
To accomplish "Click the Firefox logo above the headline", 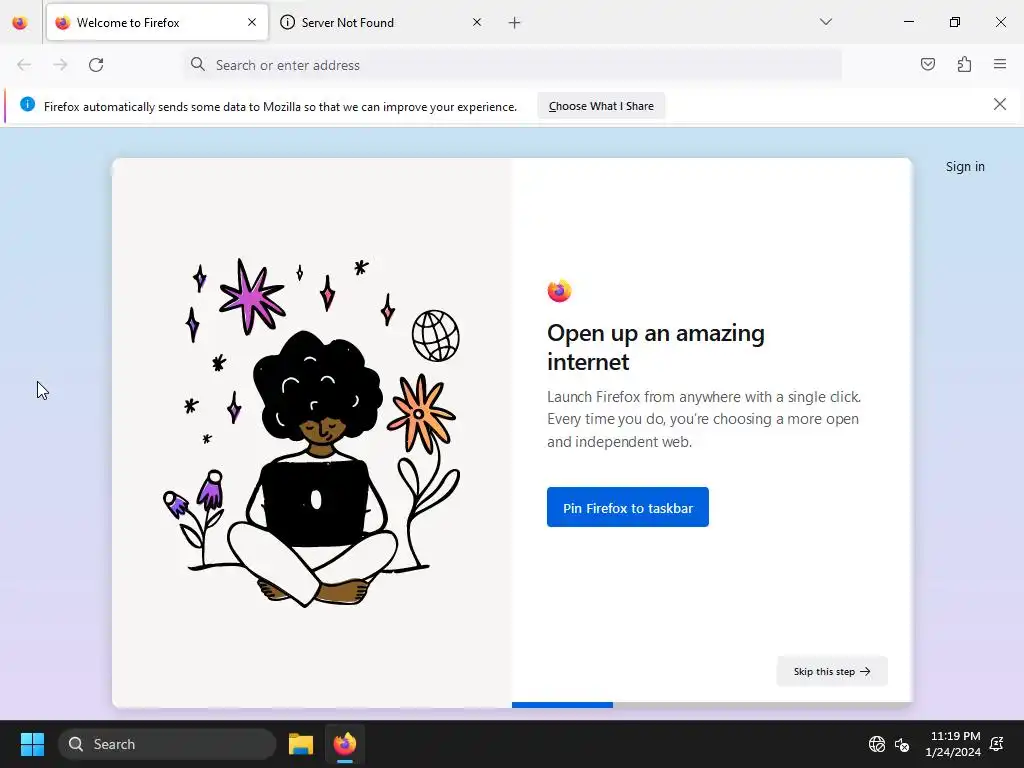I will [559, 291].
